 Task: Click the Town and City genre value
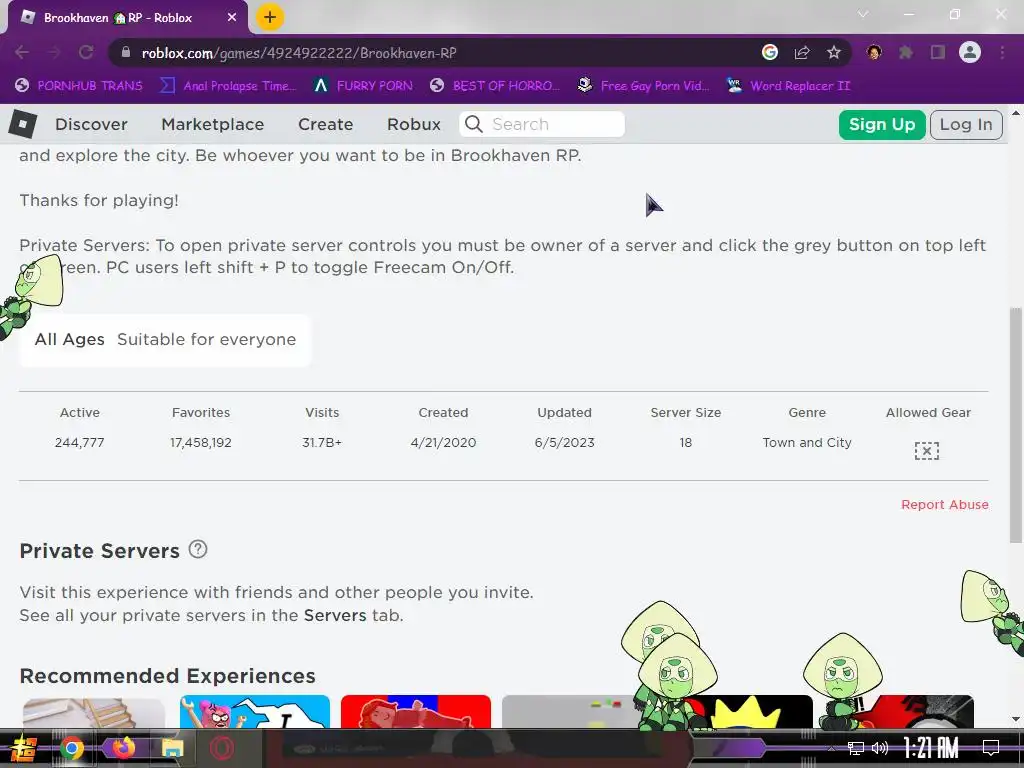click(x=807, y=443)
